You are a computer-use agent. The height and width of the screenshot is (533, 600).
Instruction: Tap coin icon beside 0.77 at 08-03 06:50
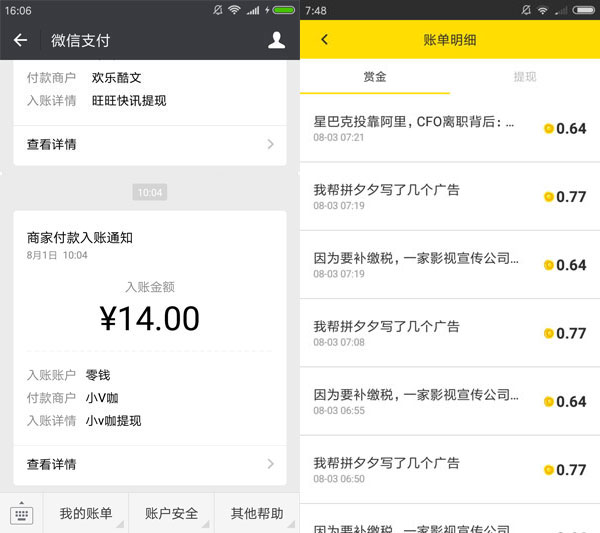point(549,470)
